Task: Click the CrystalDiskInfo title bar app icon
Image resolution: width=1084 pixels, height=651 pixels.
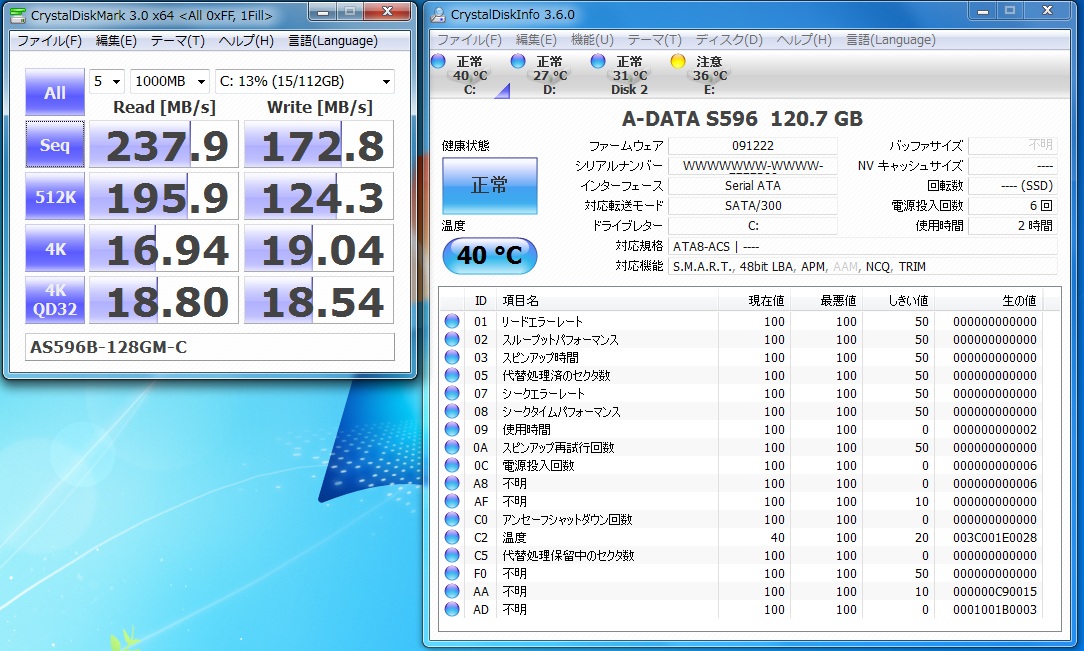Action: coord(438,15)
